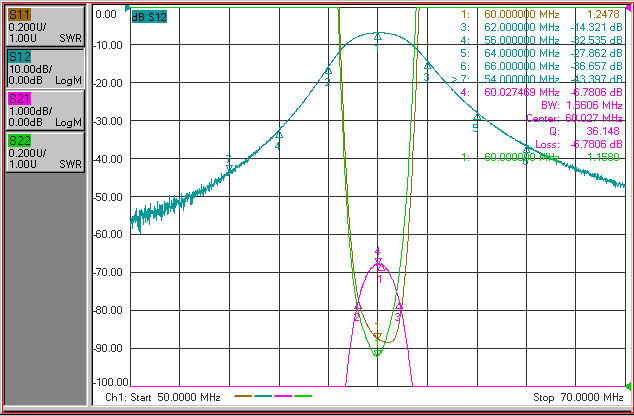Select S12 marker 3 at 62 MHz

pos(427,66)
